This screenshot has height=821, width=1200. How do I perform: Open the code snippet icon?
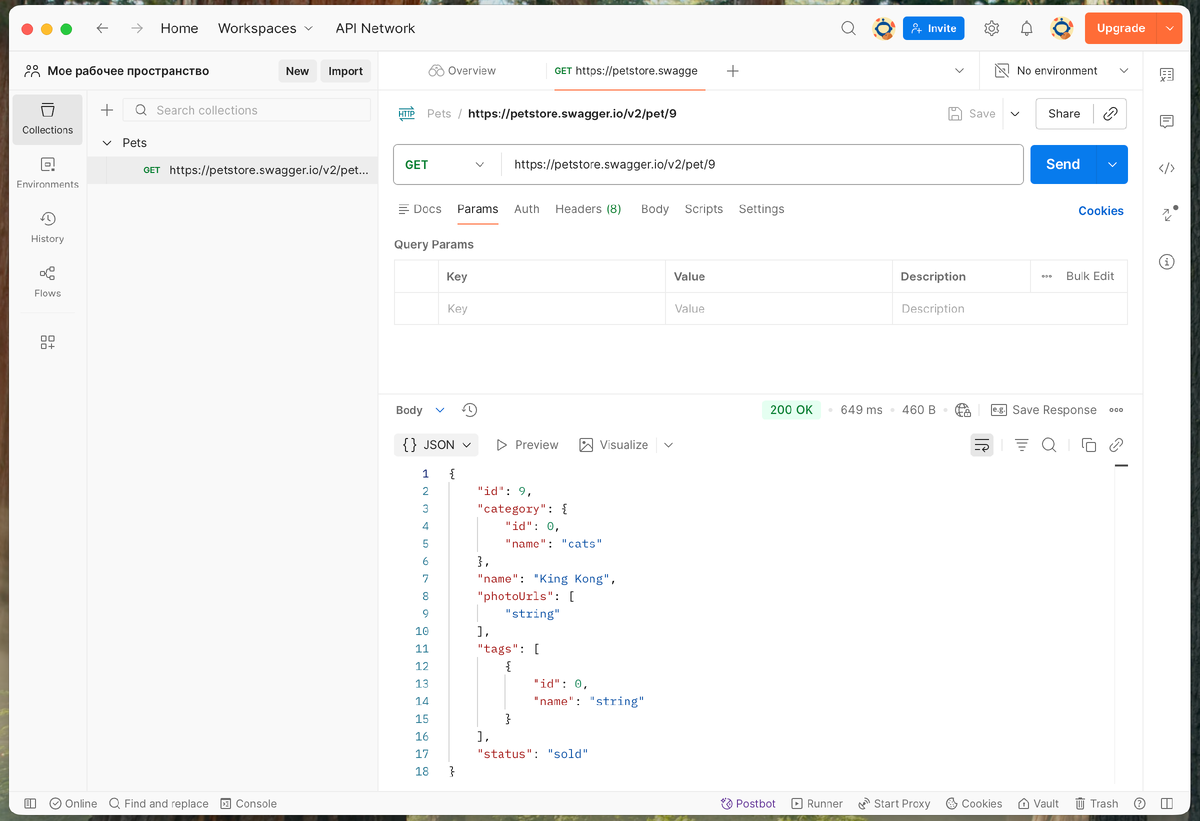[x=1166, y=168]
